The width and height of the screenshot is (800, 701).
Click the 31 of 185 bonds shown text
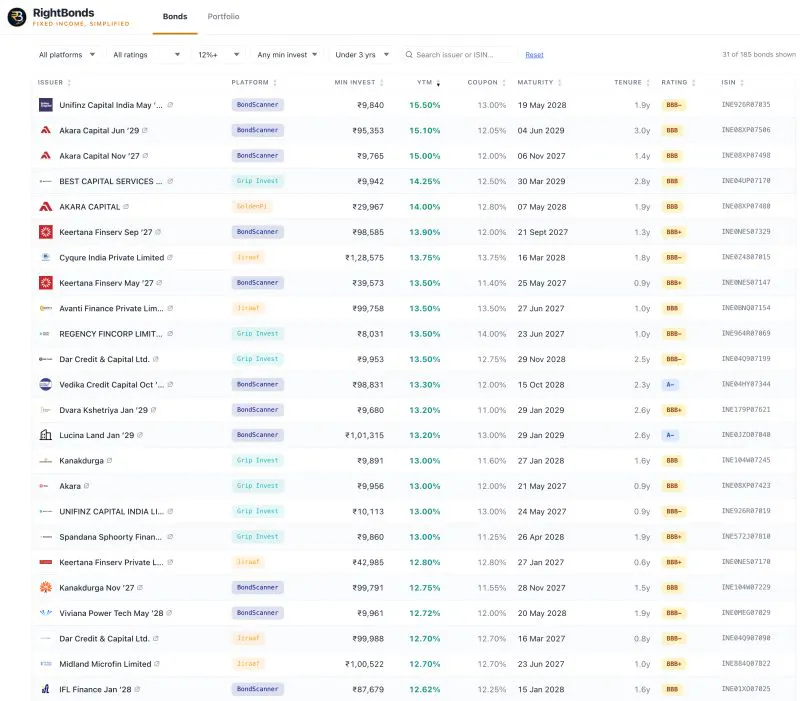pyautogui.click(x=759, y=54)
